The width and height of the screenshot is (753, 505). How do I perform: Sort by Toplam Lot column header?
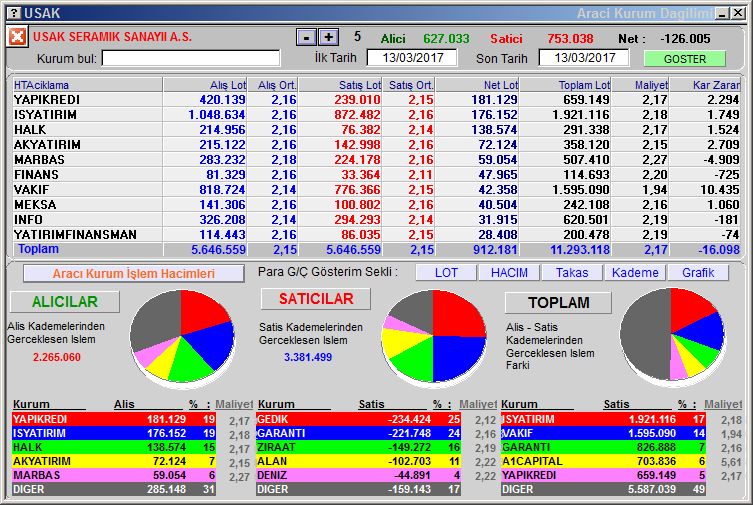[566, 85]
